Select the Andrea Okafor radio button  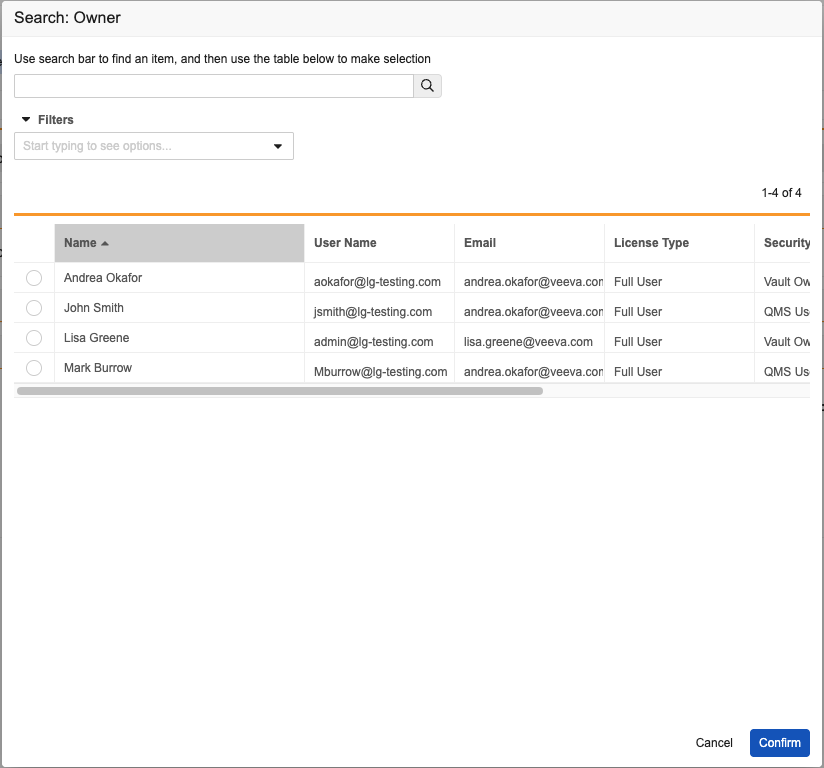pos(34,278)
